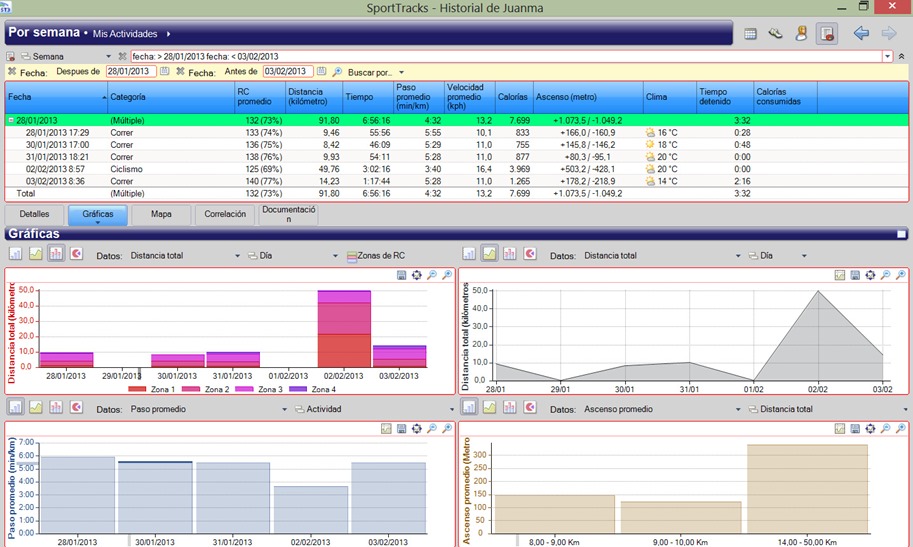The height and width of the screenshot is (547, 913).
Task: Switch Zonas de RC panel to bar chart
Action: 15,254
